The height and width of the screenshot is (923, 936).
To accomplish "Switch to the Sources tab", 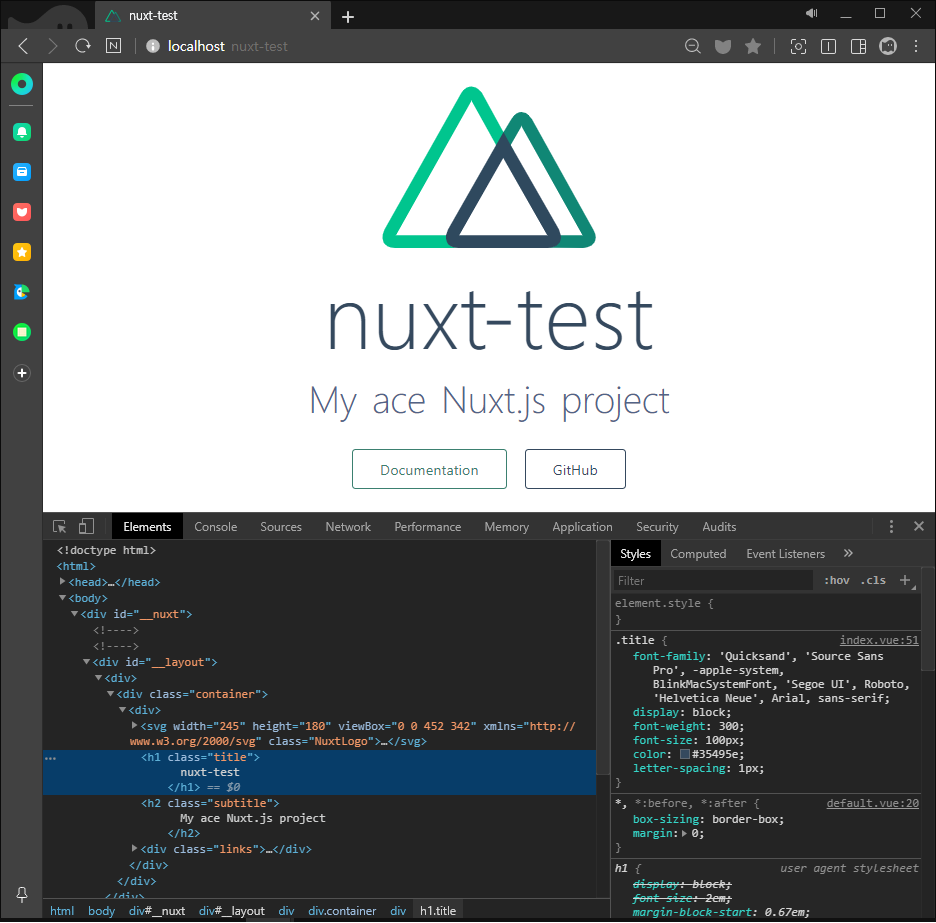I will point(281,527).
